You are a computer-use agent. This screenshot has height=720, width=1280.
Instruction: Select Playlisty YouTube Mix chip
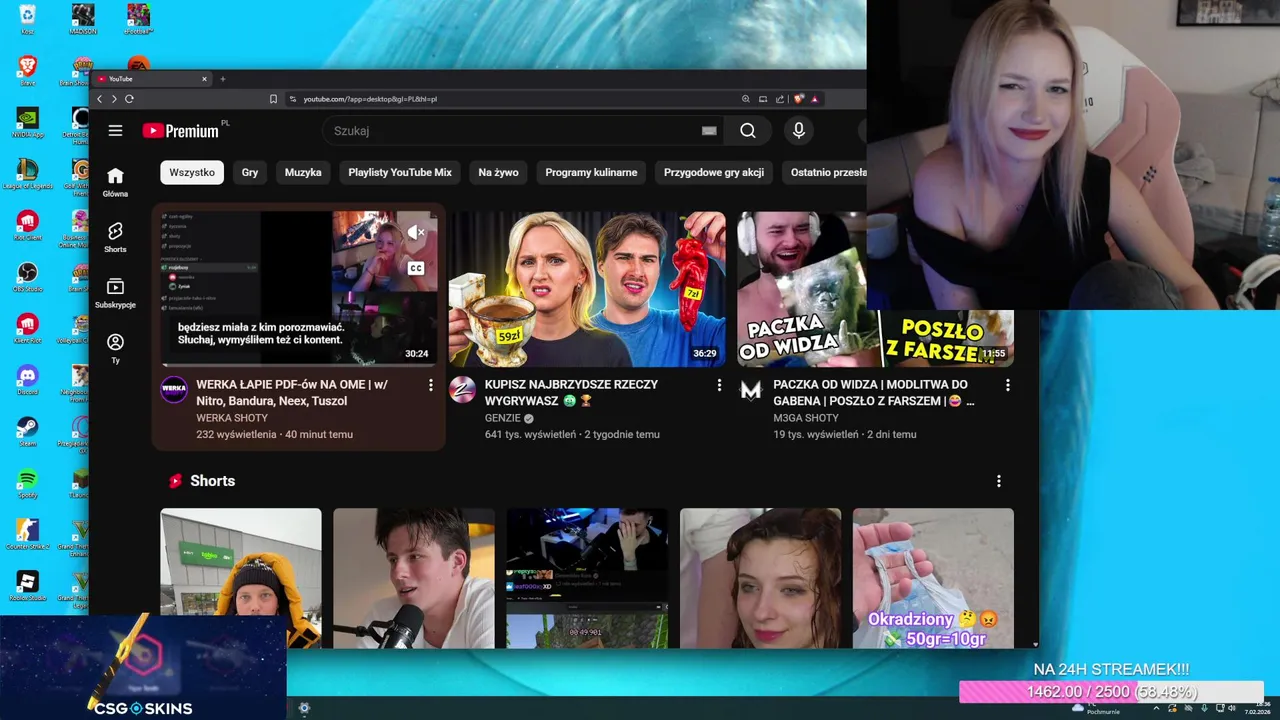(x=400, y=172)
